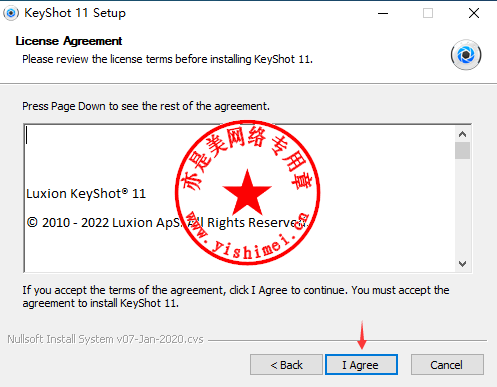Click the Nullsoft Install System version text

pyautogui.click(x=105, y=339)
